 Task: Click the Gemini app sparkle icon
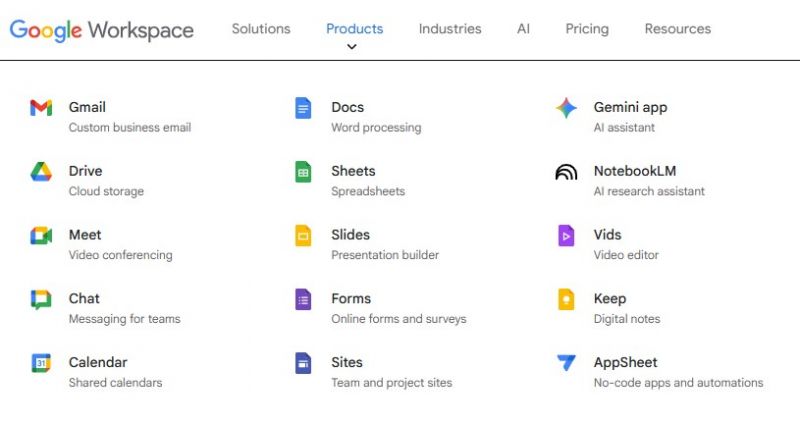tap(566, 108)
